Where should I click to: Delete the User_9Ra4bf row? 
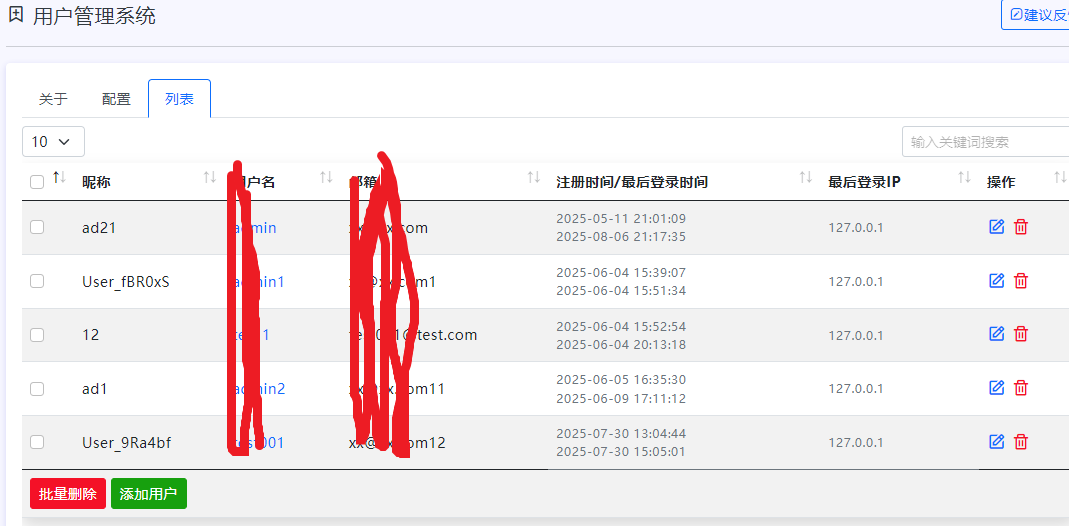[1021, 442]
